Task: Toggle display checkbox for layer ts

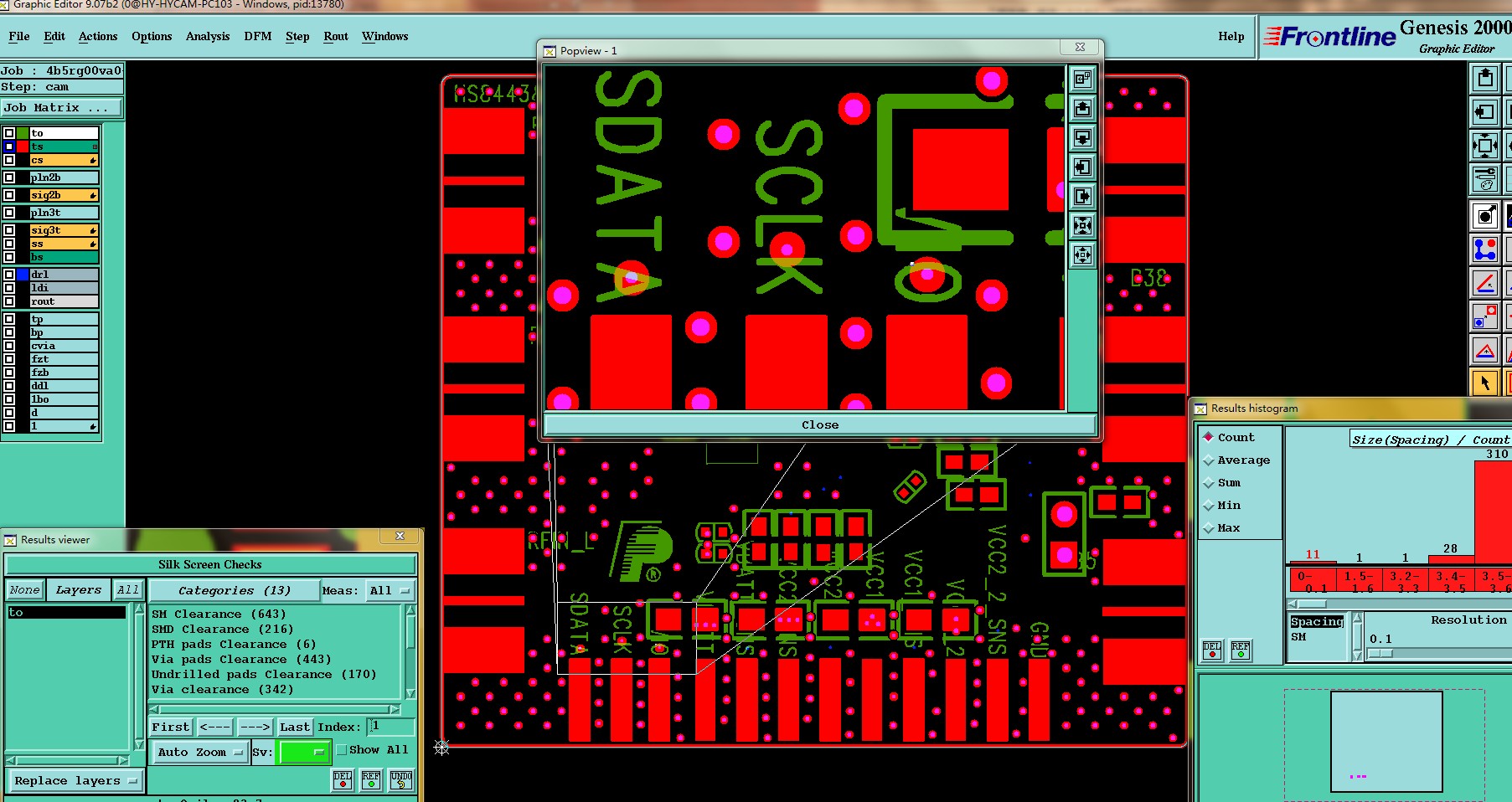Action: tap(9, 147)
